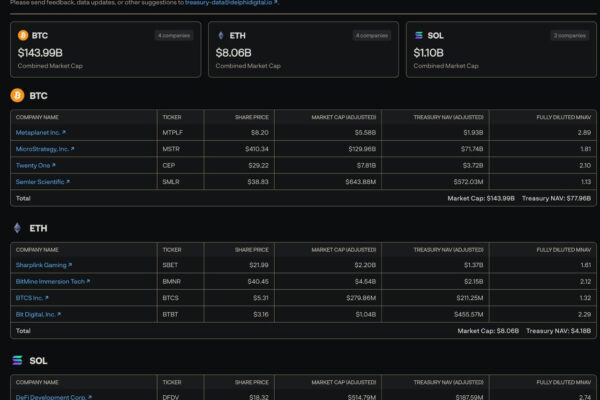Click BTC total Treasury NAV $77.96B
600x400 pixels.
point(556,198)
